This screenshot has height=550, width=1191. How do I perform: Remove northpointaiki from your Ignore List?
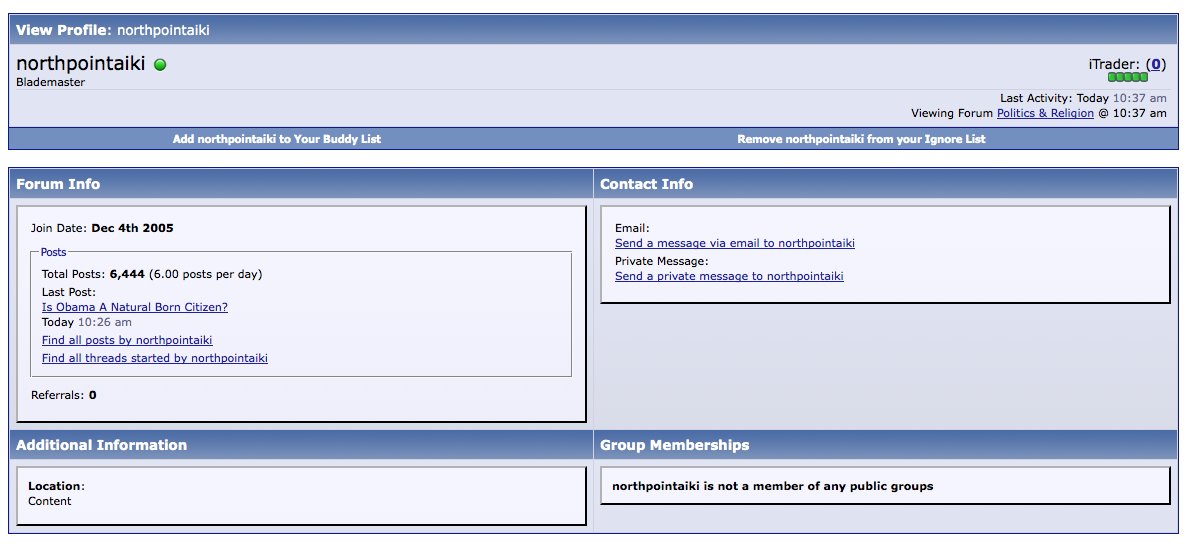coord(861,139)
